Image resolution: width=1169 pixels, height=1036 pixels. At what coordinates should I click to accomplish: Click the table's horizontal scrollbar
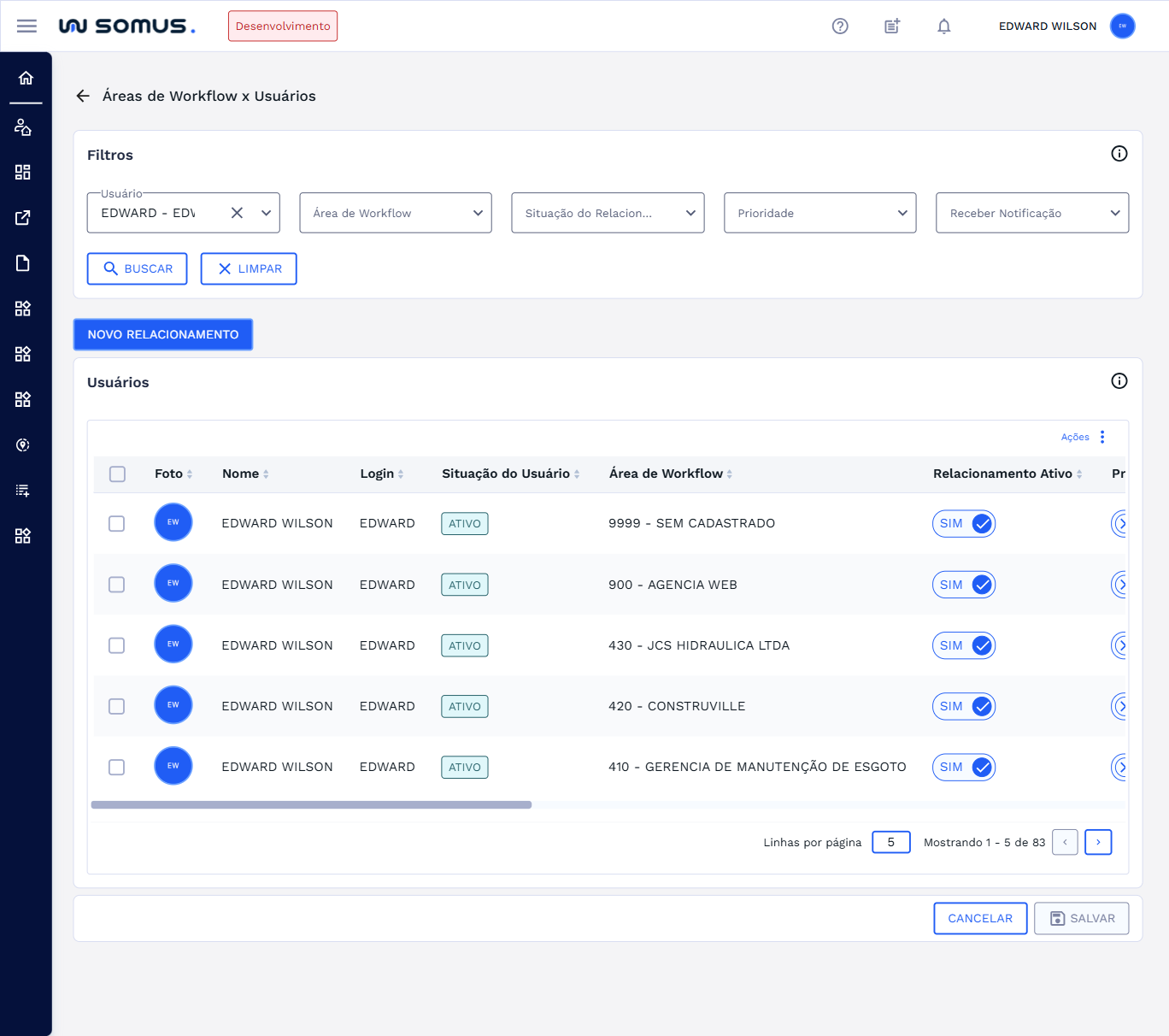click(311, 804)
